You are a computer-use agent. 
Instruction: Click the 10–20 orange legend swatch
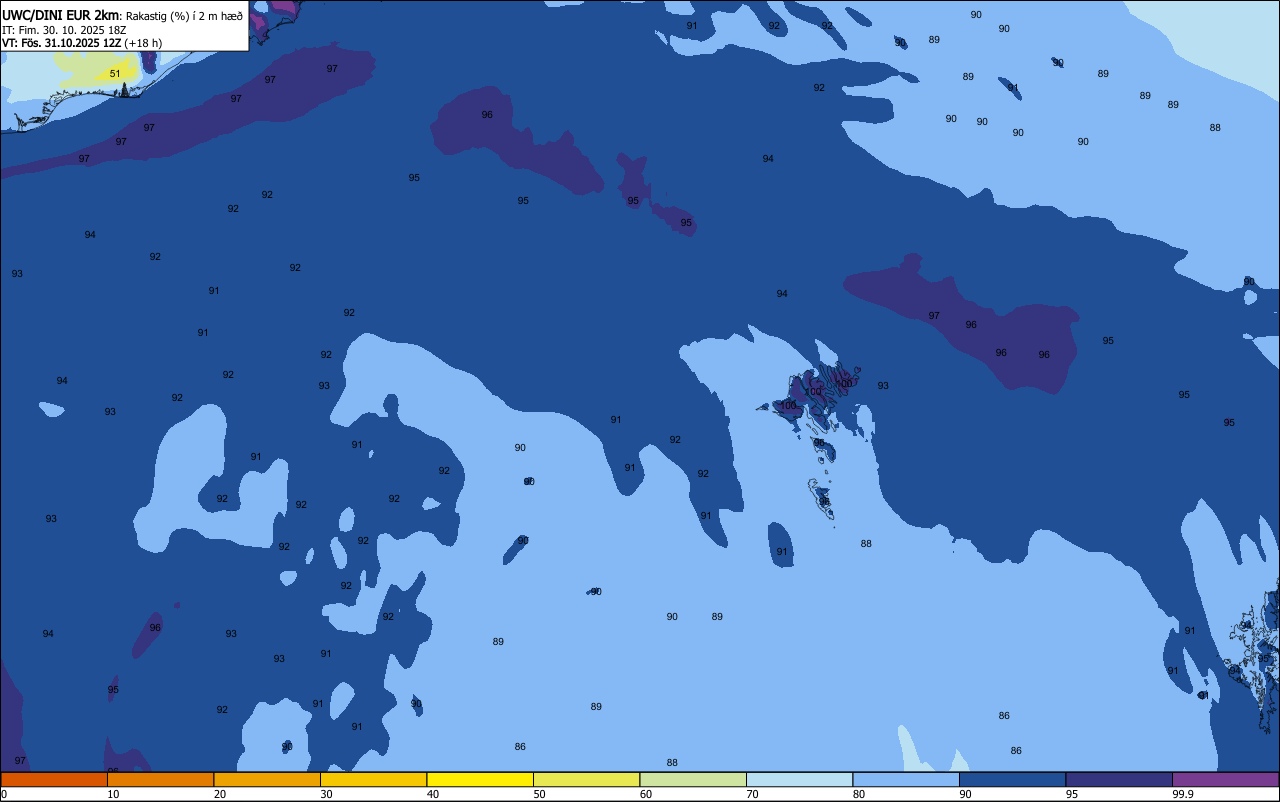160,779
